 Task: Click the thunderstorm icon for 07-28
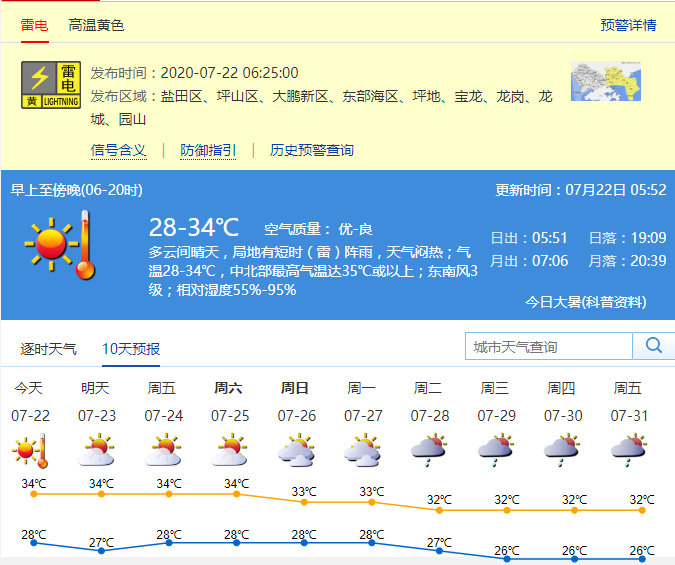tap(430, 451)
